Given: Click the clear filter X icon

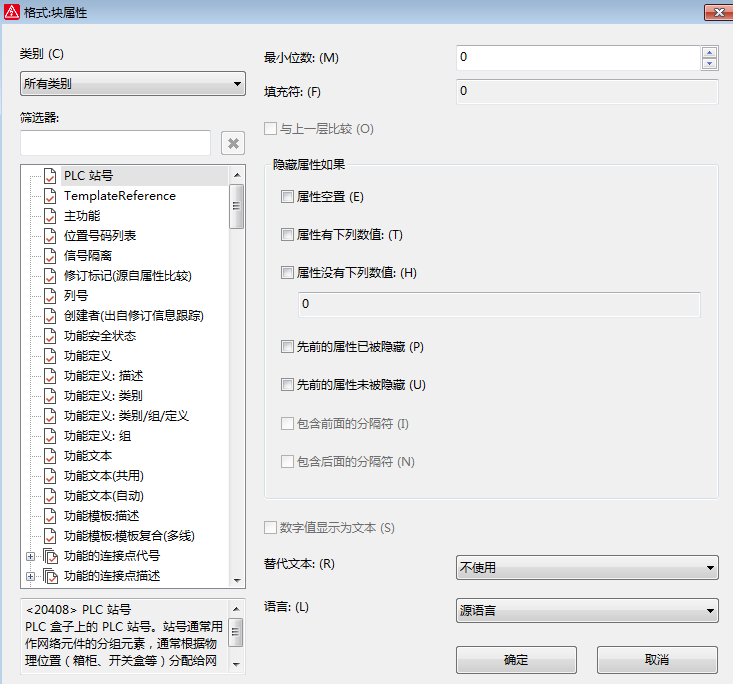Looking at the screenshot, I should tap(233, 143).
